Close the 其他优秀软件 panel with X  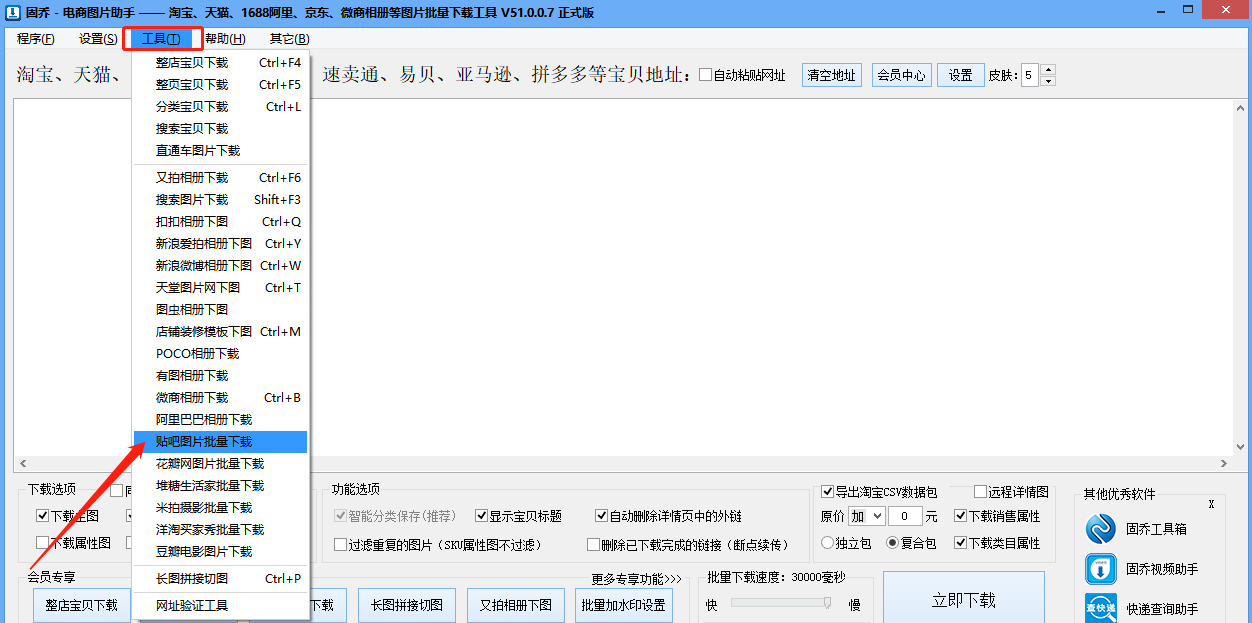[1211, 504]
